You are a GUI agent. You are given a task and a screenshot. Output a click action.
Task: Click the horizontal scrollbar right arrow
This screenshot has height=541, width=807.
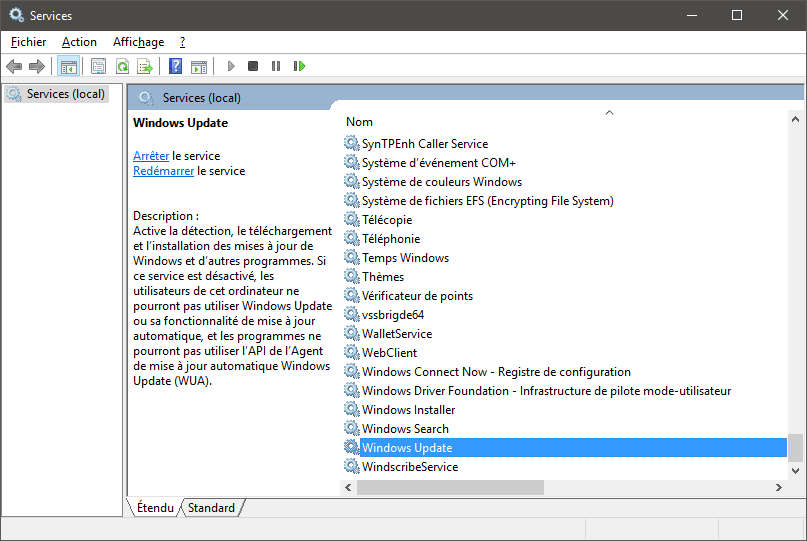779,487
